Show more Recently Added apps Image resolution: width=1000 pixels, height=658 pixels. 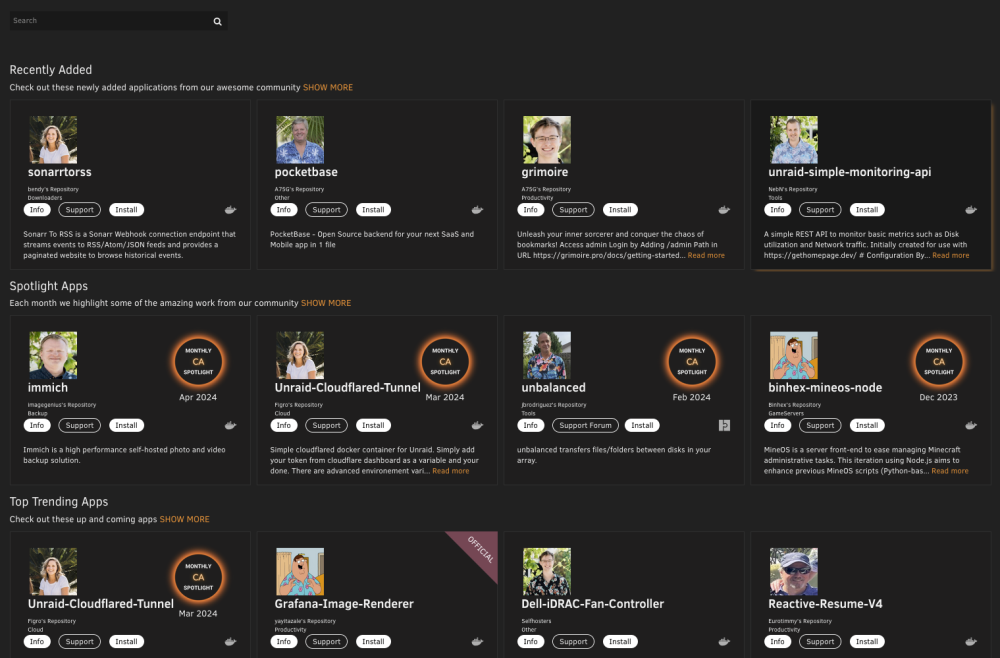[328, 87]
